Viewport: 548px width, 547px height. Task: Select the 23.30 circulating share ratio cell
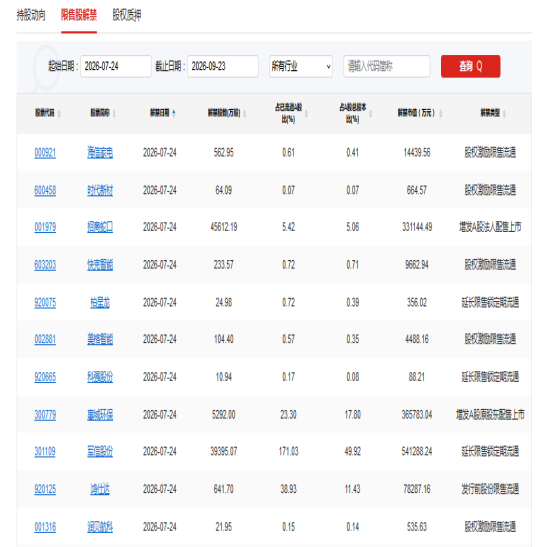coord(288,415)
